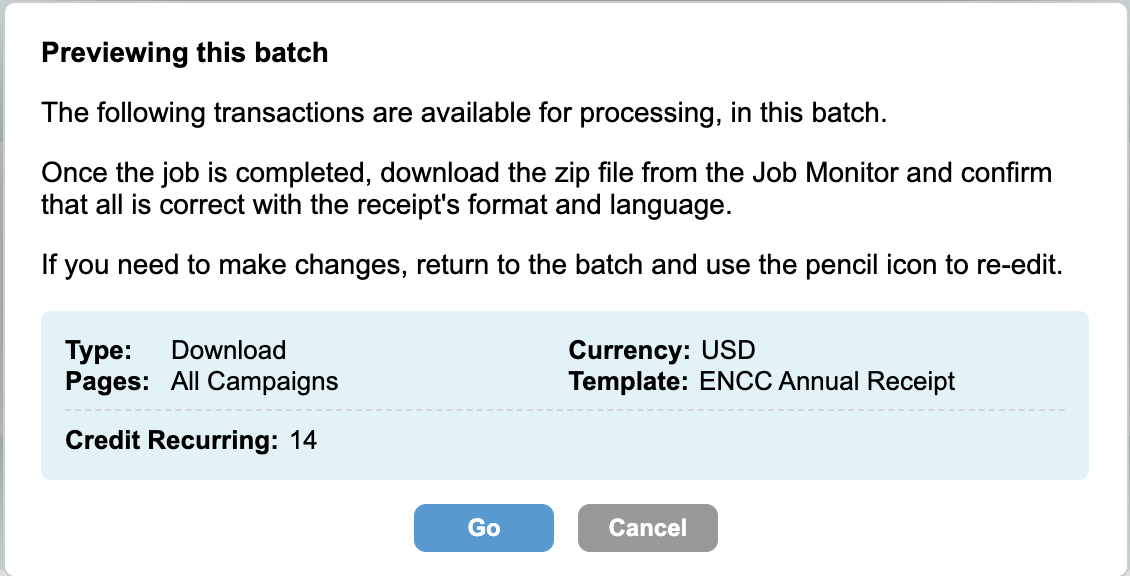Image resolution: width=1130 pixels, height=576 pixels.
Task: Dismiss dialog with Cancel button
Action: point(647,528)
